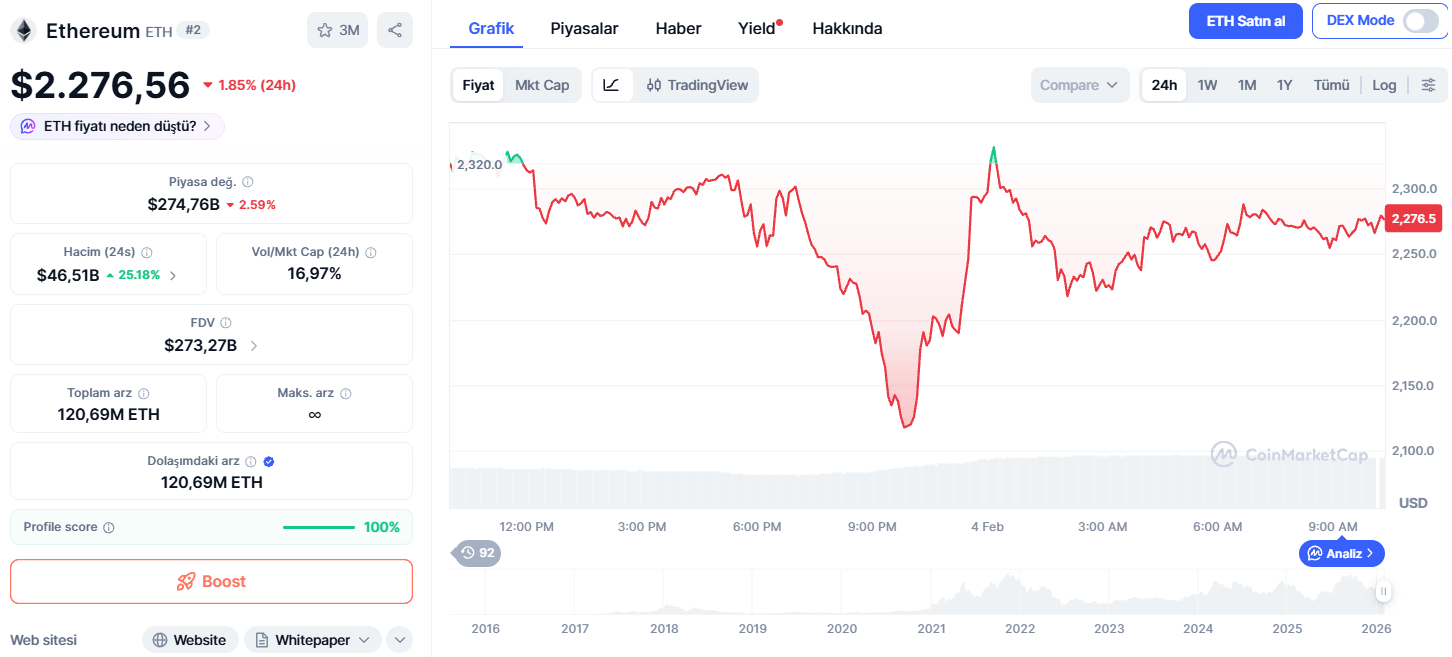Click the #2 rank badge

tap(193, 30)
